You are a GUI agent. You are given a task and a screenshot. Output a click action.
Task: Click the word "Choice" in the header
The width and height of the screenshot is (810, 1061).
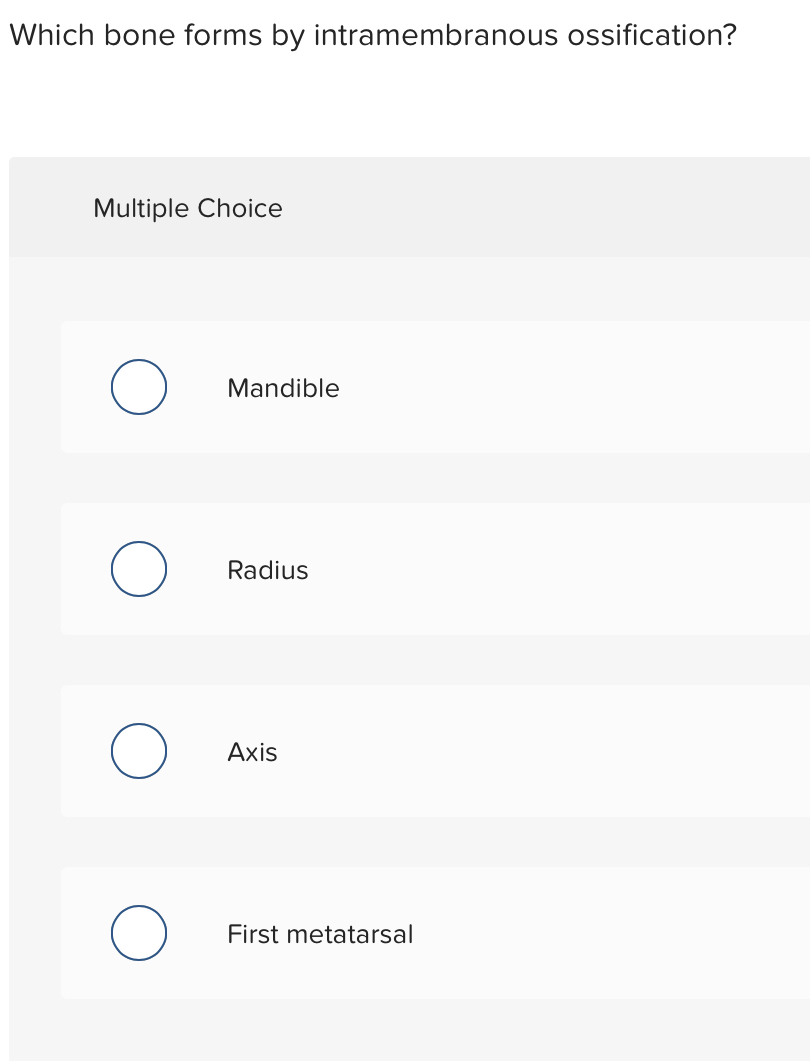(240, 208)
